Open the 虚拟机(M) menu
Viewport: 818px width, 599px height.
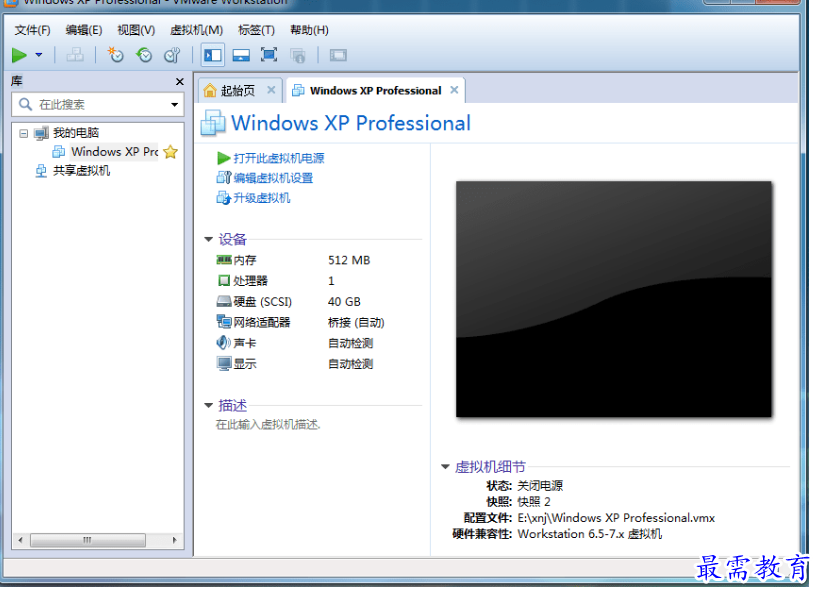tap(197, 30)
